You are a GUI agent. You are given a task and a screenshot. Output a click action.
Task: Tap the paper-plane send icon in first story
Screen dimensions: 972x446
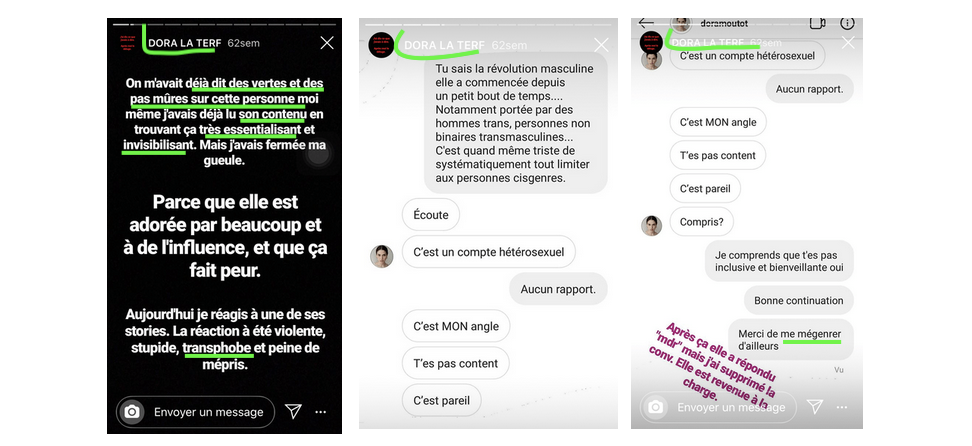tap(293, 411)
